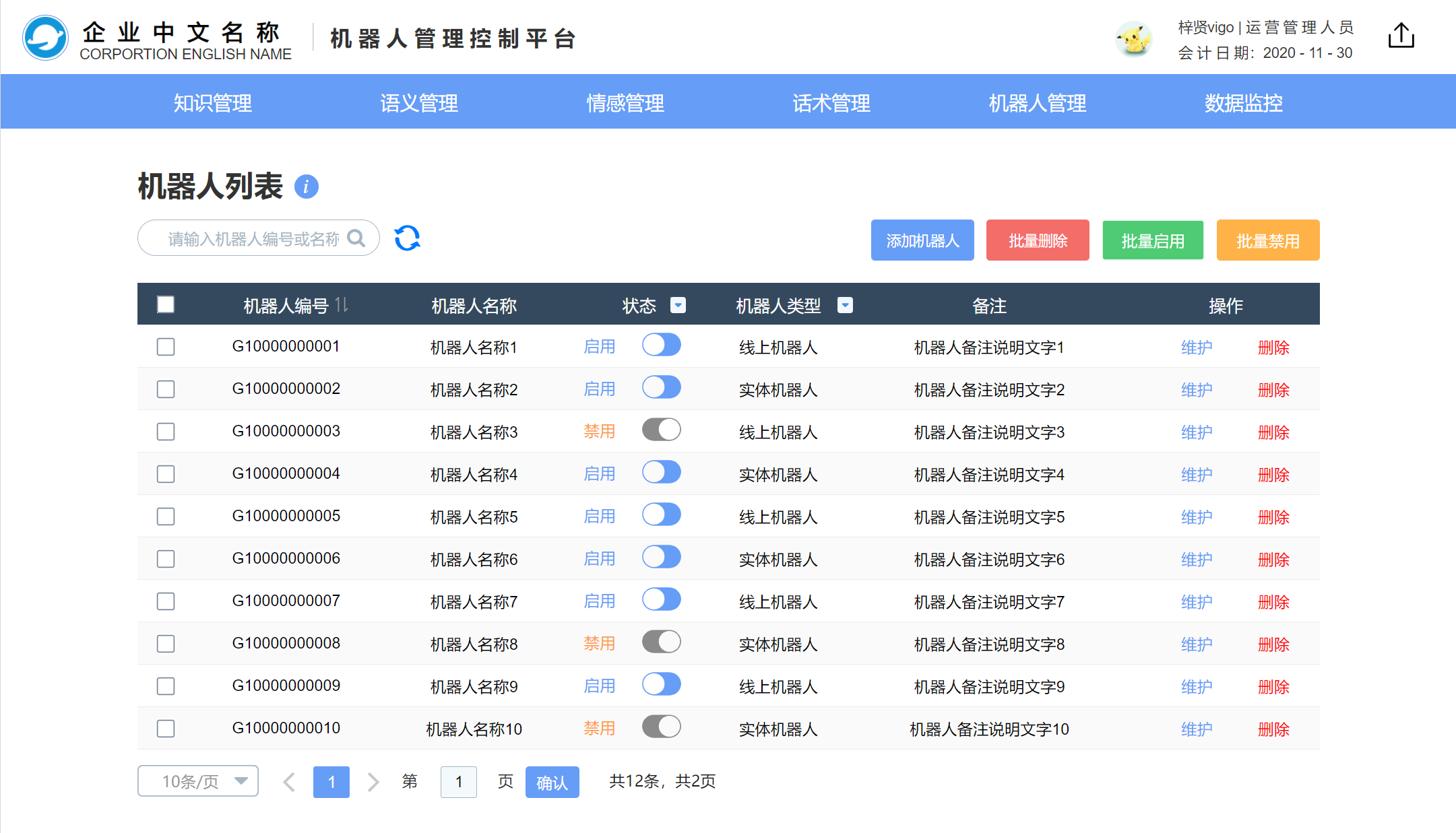1456x833 pixels.
Task: Click the 添加机器人 button
Action: tap(922, 240)
